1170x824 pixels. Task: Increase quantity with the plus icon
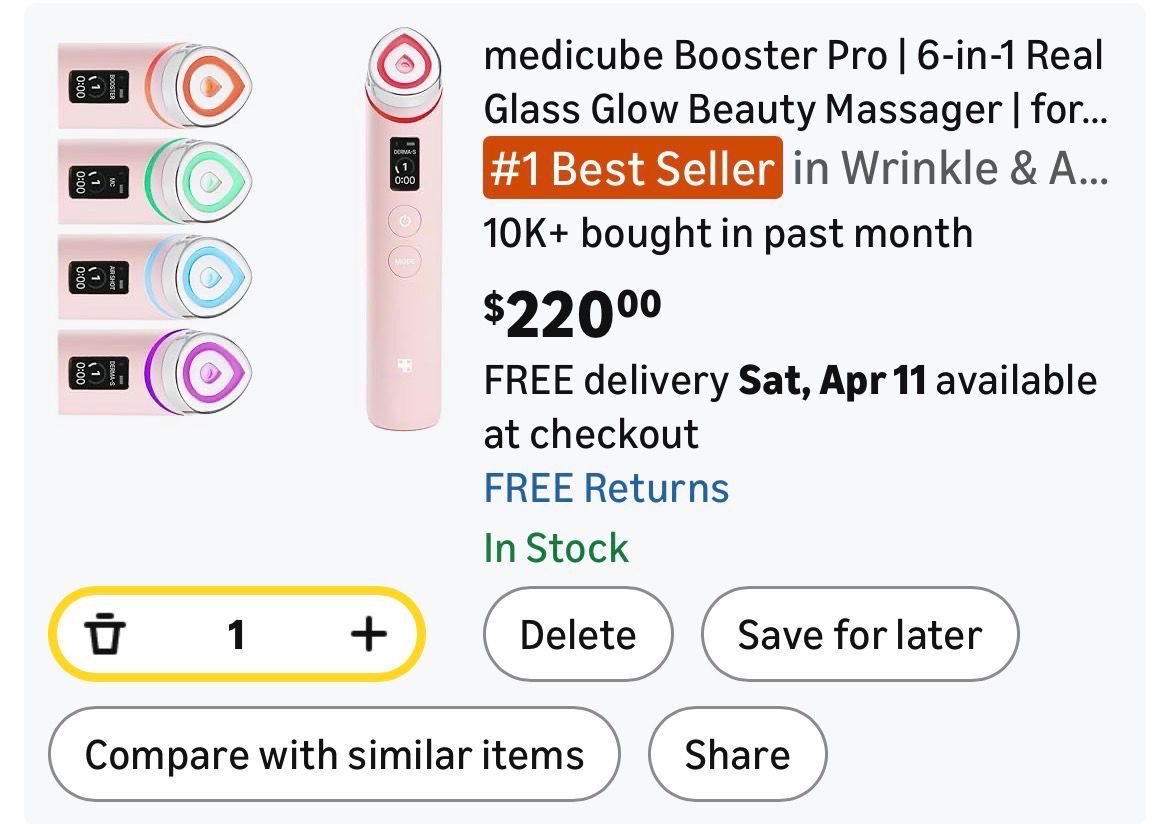pos(368,634)
